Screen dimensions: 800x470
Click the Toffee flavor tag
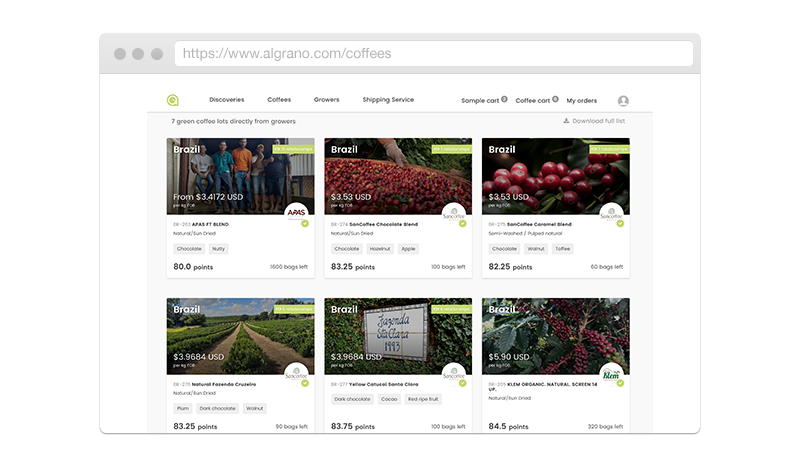point(563,249)
